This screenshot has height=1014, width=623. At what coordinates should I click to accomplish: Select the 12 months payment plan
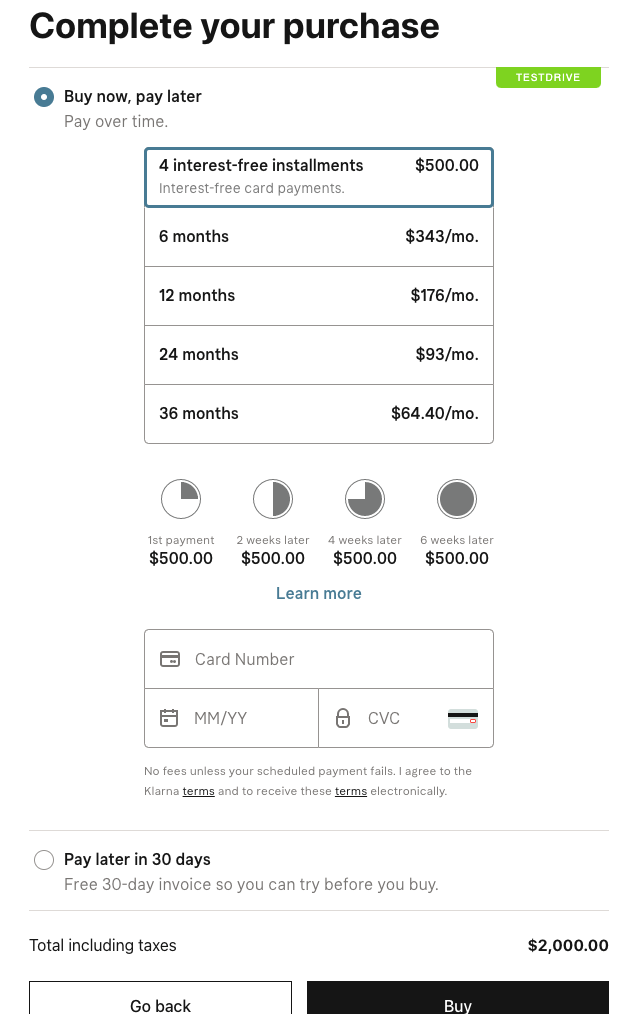[318, 296]
